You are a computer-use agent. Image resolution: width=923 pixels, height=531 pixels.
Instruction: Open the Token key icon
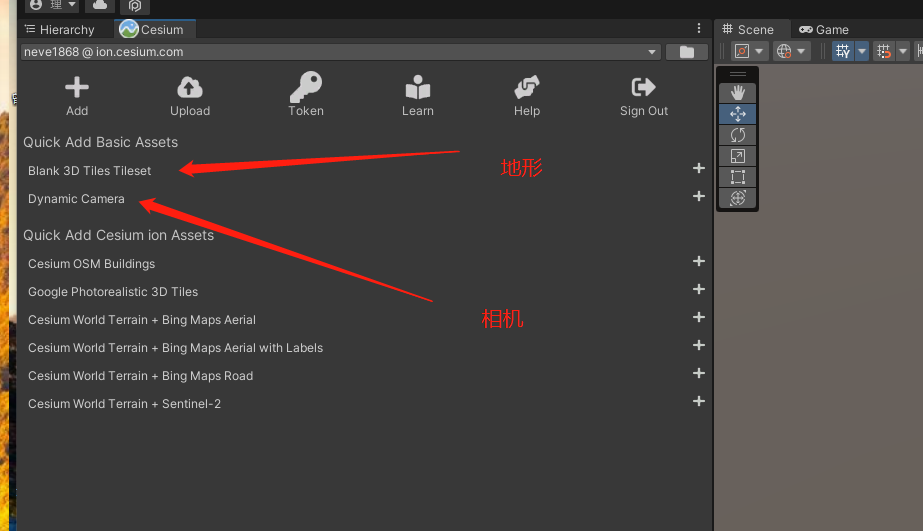(x=306, y=95)
